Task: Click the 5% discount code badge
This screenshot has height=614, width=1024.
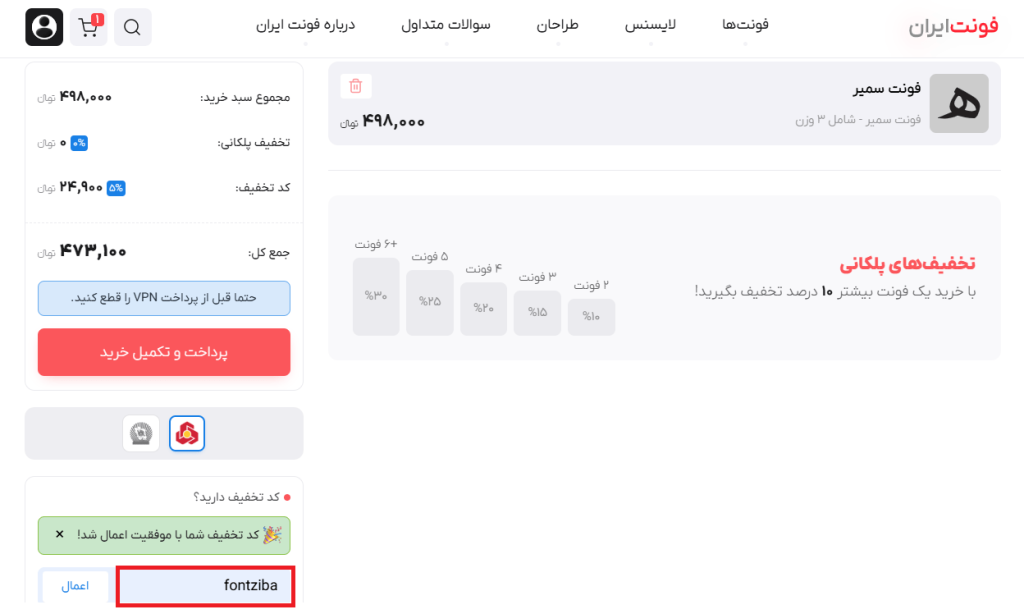Action: [x=116, y=187]
